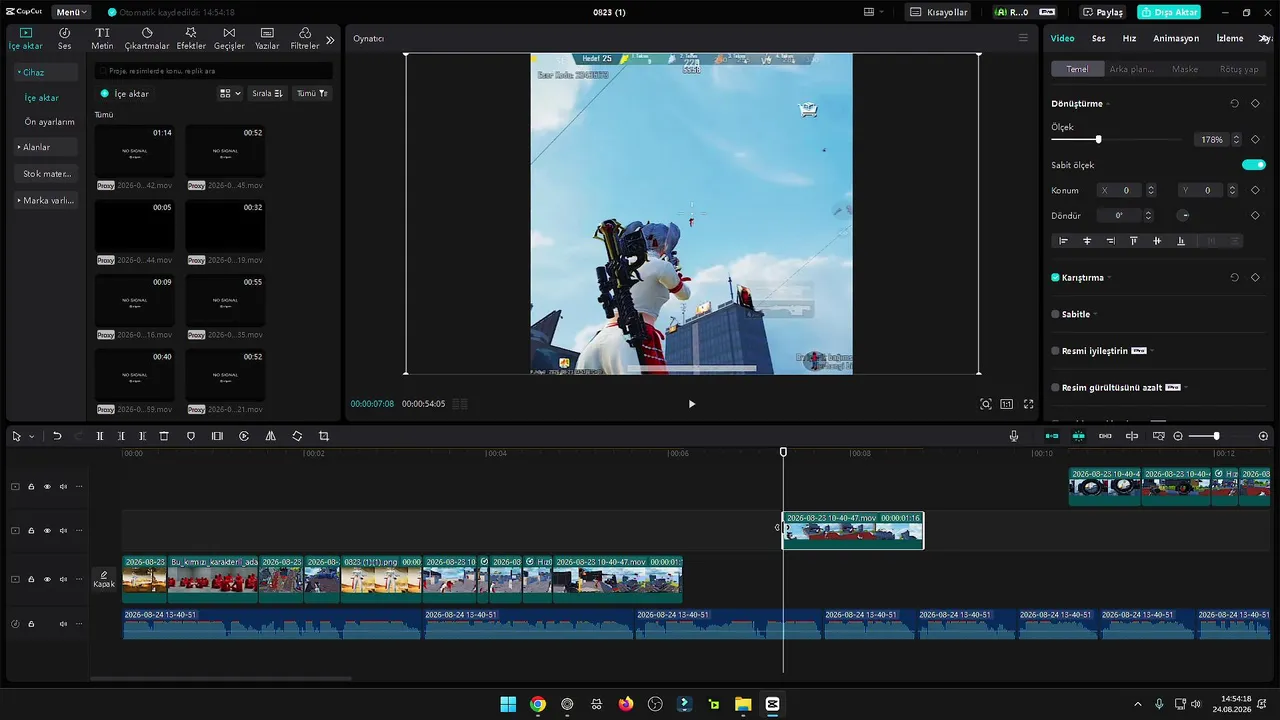The image size is (1280, 720).
Task: Switch to the Animasyon inspector tab
Action: click(x=1176, y=38)
